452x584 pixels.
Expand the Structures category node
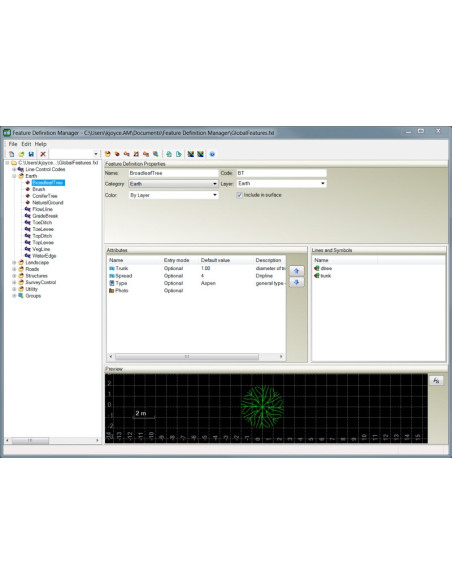[14, 276]
